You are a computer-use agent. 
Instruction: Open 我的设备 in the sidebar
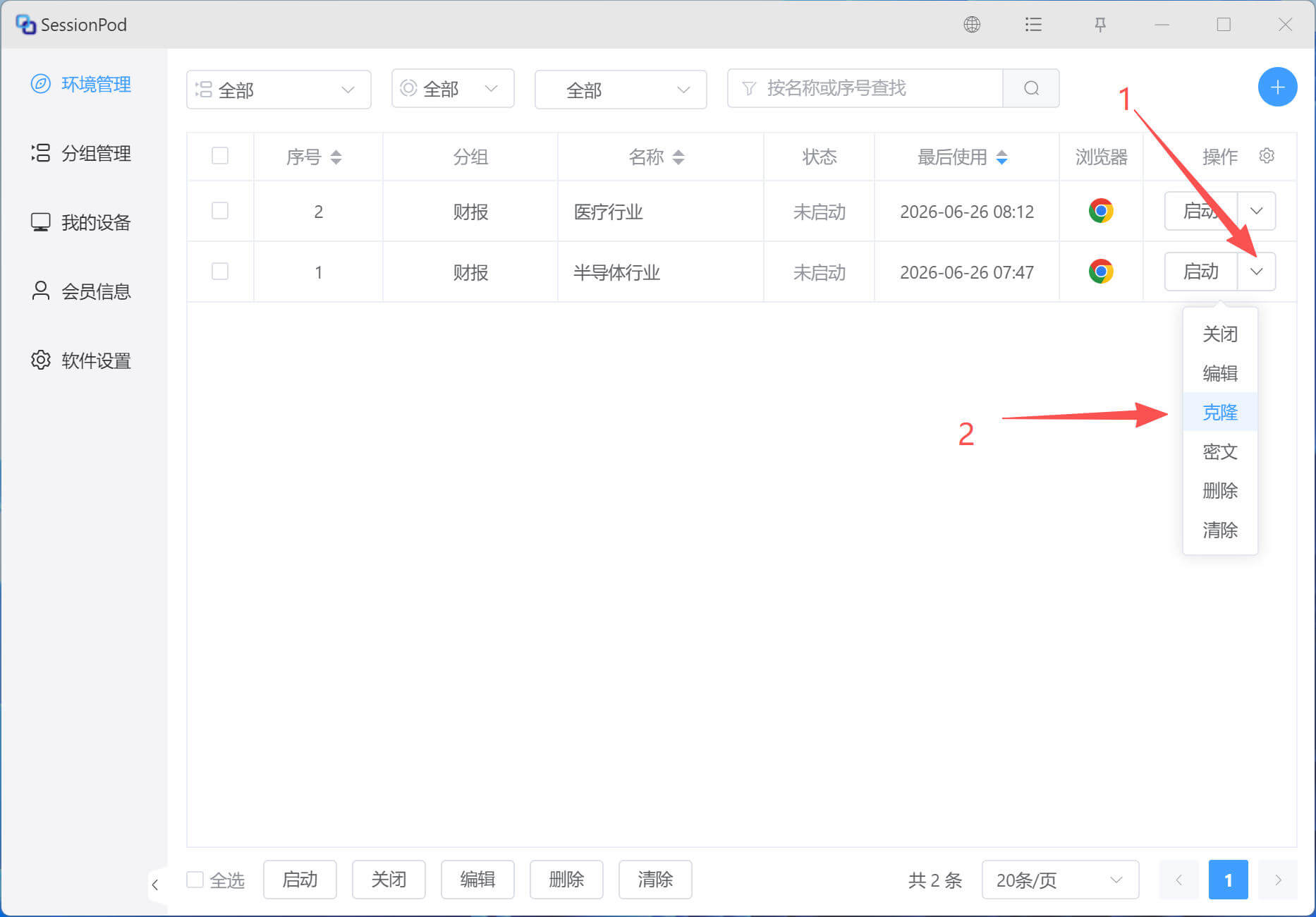click(x=82, y=222)
